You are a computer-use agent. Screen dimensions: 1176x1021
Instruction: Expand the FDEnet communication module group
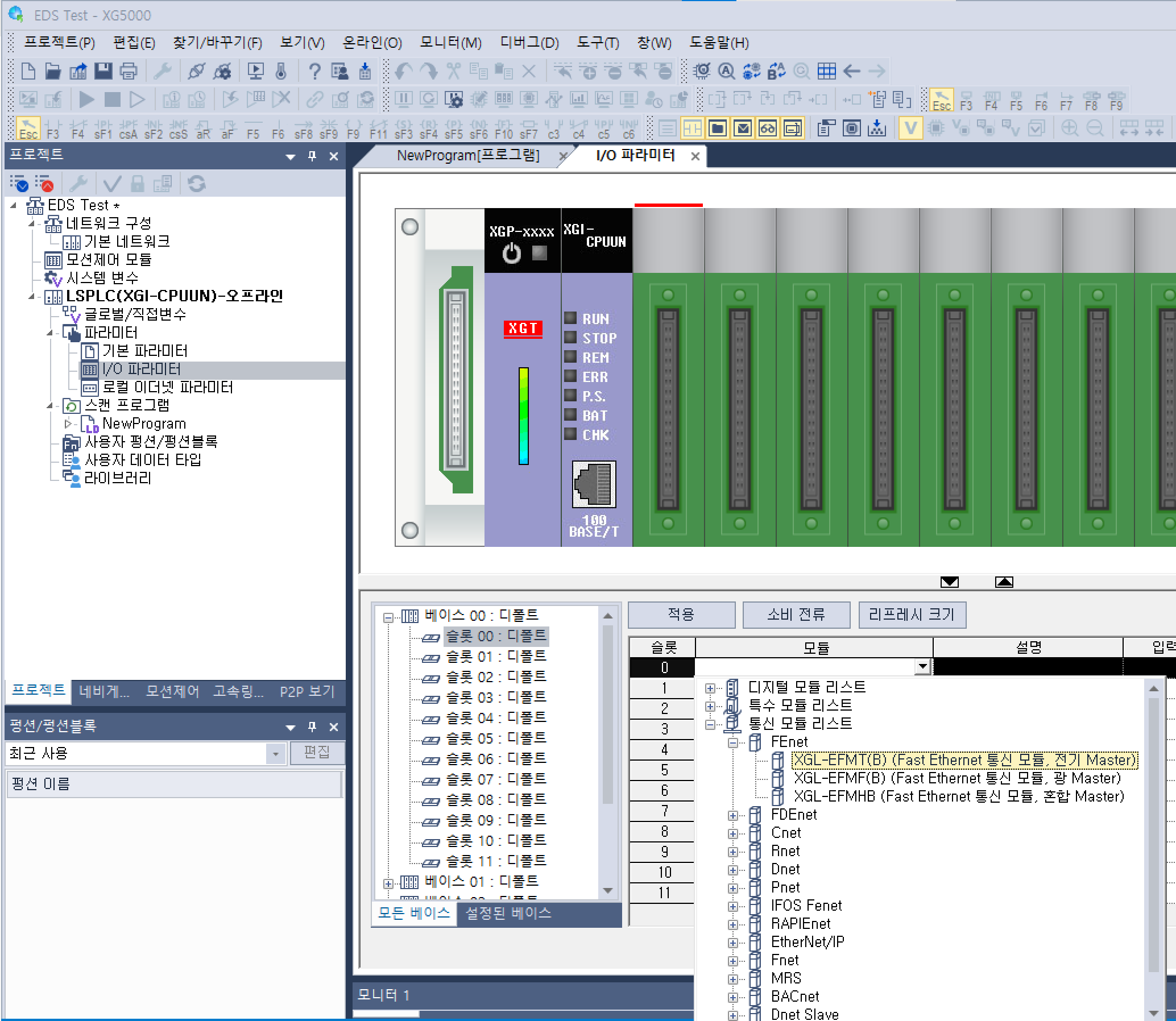[733, 814]
